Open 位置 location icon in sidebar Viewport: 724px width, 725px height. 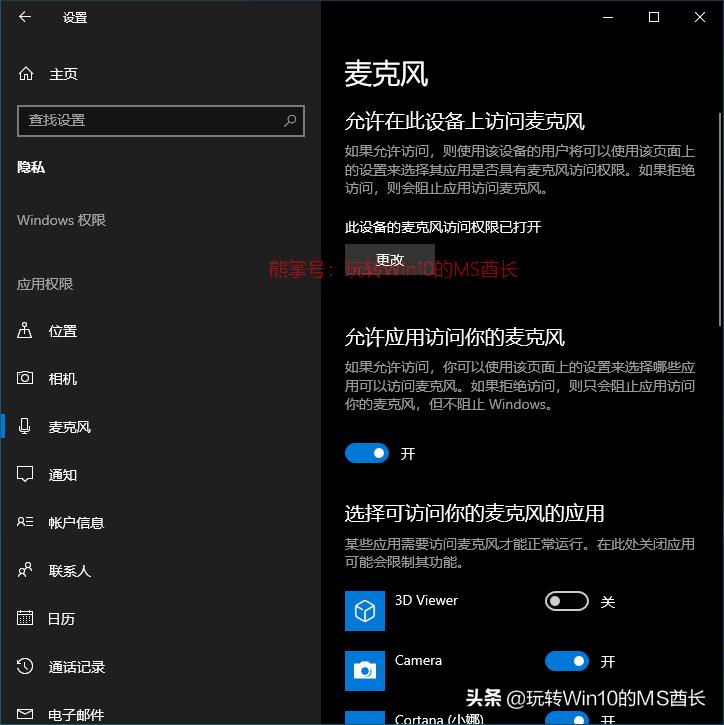[25, 331]
